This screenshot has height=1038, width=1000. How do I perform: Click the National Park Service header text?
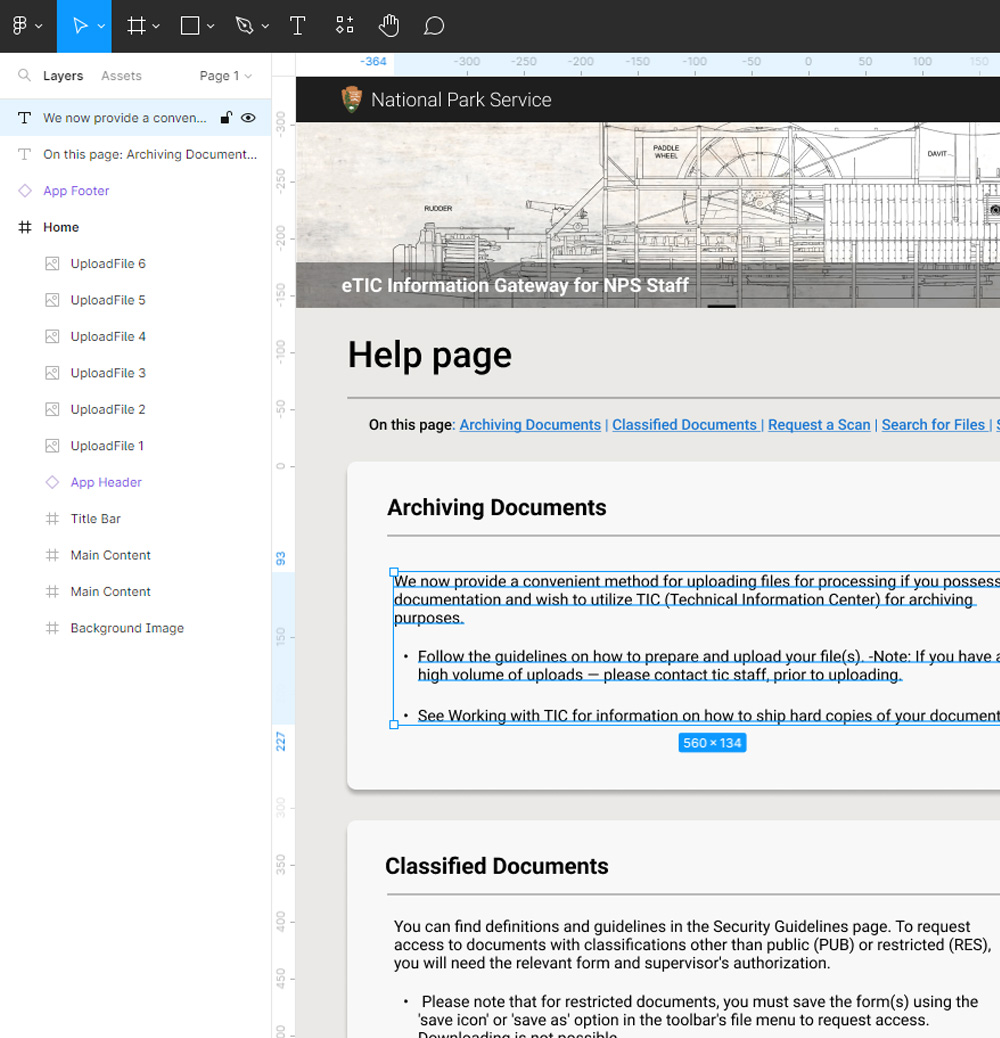pos(461,100)
